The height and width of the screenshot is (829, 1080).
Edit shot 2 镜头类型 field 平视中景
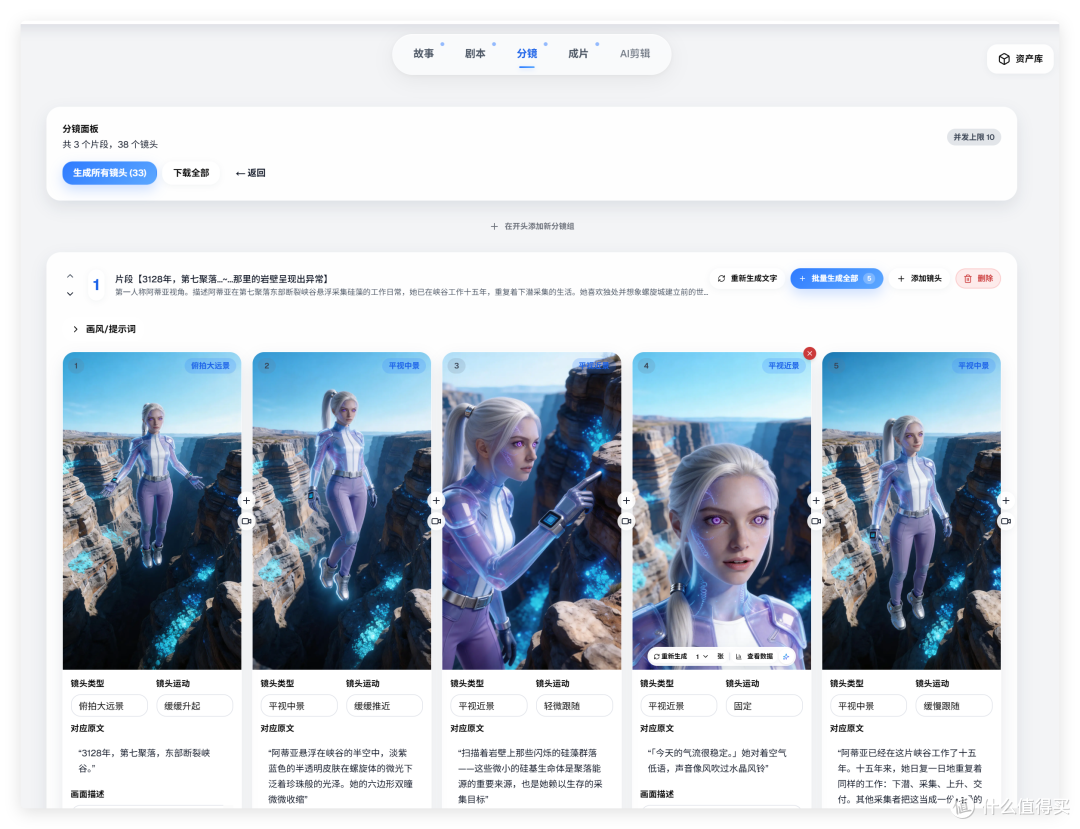coord(299,706)
